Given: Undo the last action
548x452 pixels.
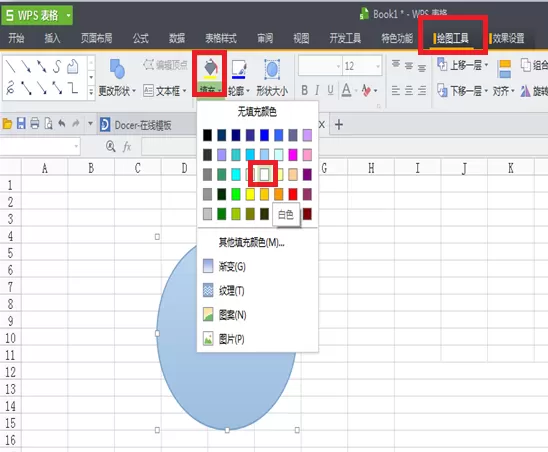Looking at the screenshot, I should point(62,123).
